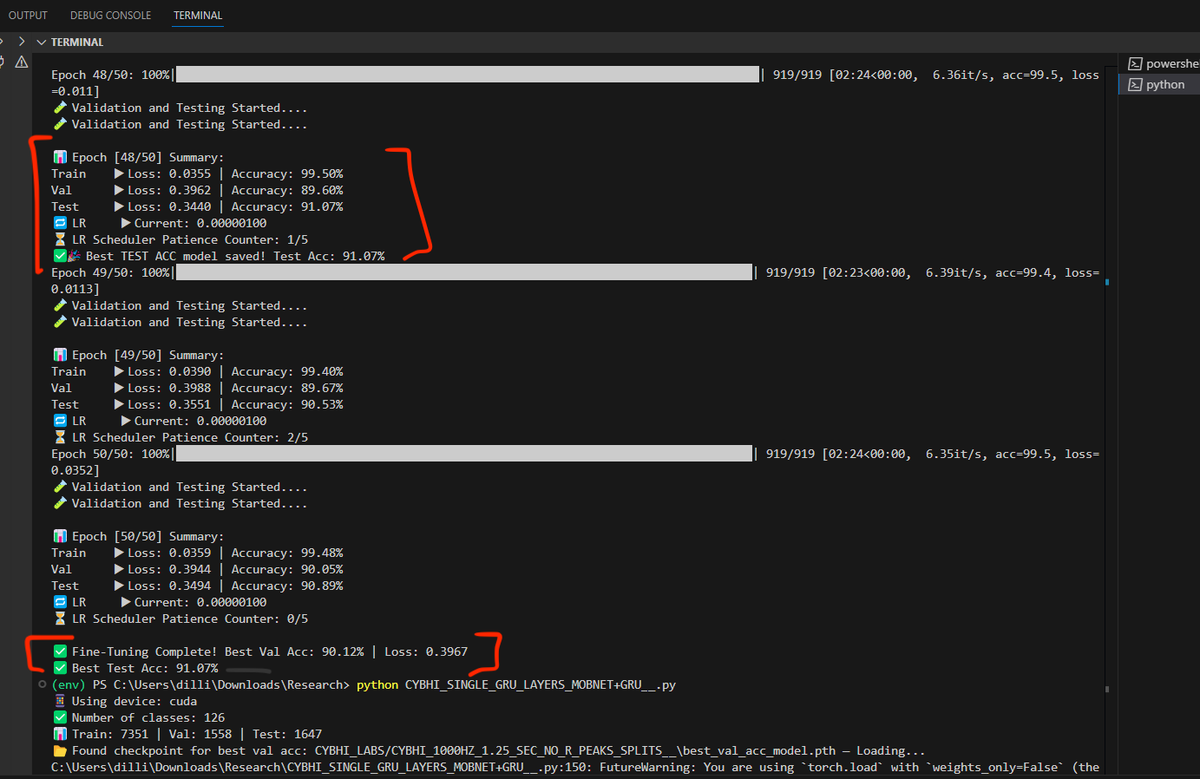Click the '=0.011]' continuation under Epoch 48/50
Image resolution: width=1200 pixels, height=779 pixels.
point(75,91)
